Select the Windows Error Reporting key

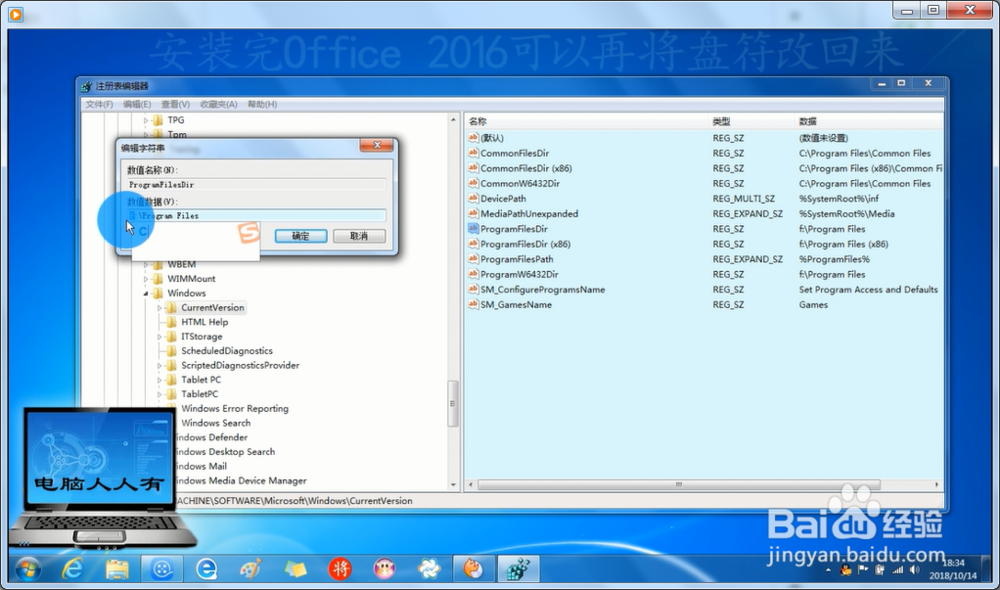[x=234, y=408]
